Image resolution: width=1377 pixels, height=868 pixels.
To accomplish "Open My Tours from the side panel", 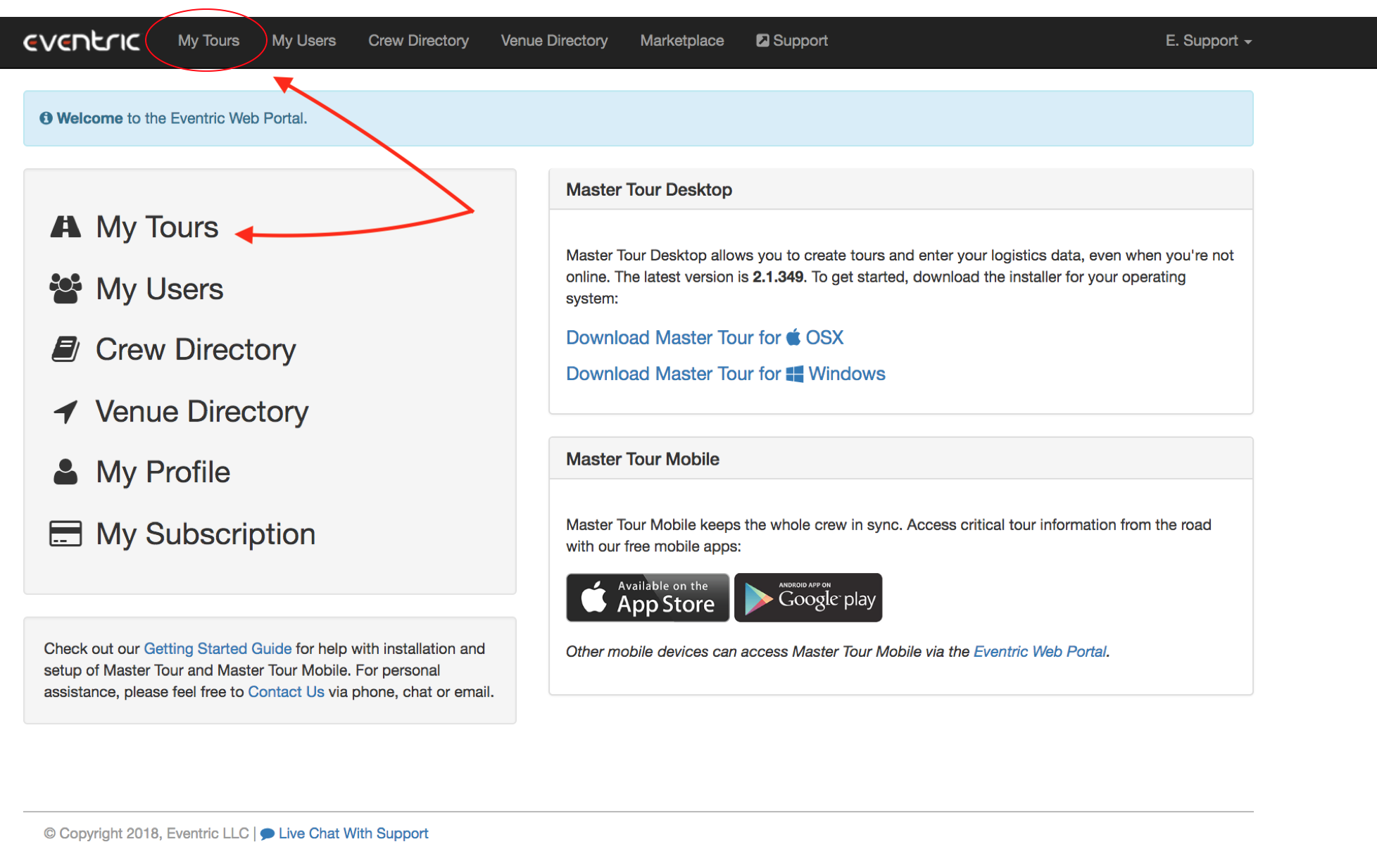I will tap(157, 227).
